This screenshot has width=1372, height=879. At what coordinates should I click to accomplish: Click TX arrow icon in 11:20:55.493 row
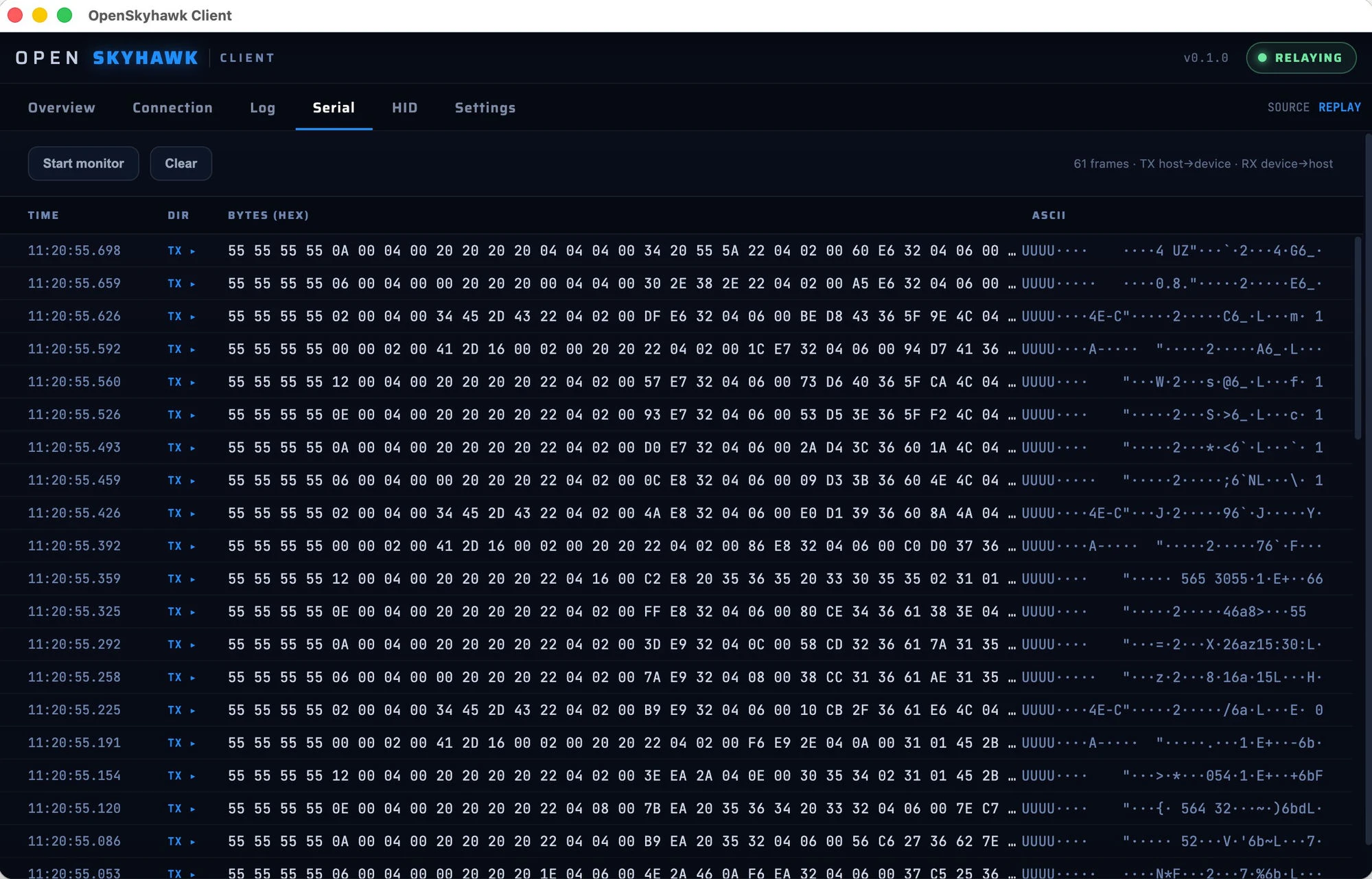193,448
